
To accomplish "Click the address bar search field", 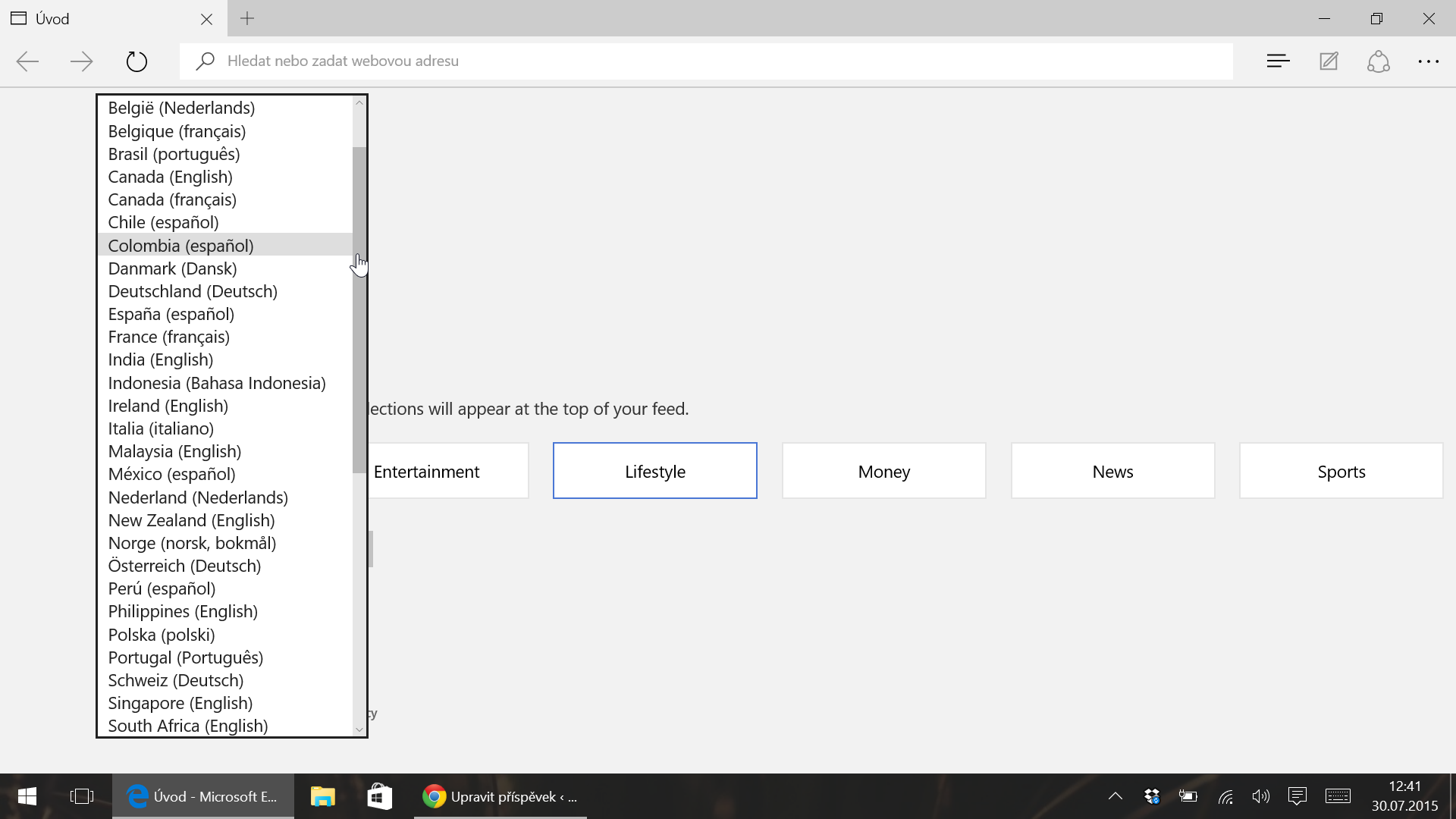I will 705,61.
